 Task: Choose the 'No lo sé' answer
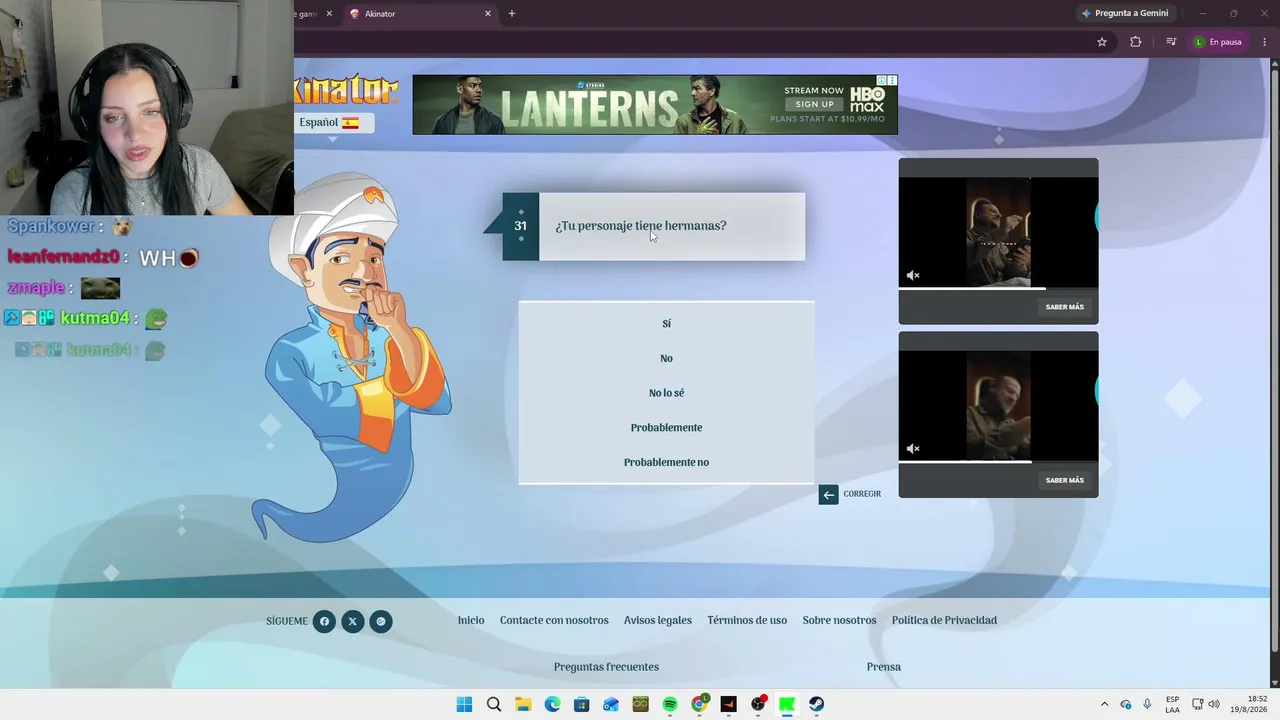coord(666,393)
